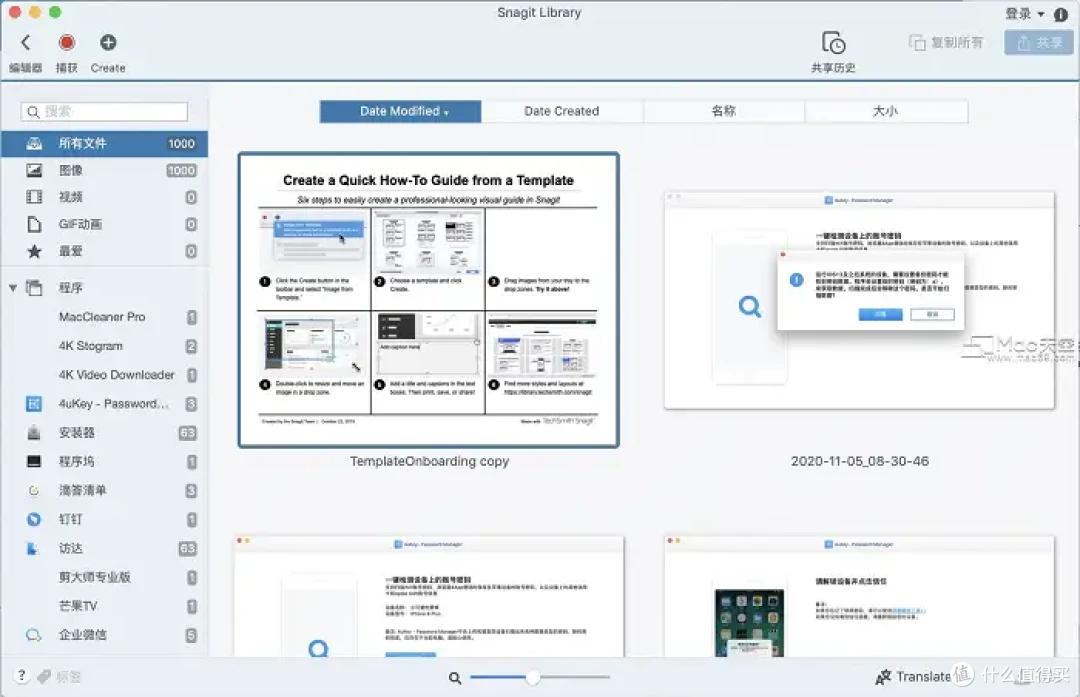
Task: Filter by 4uKey - Password app
Action: coord(105,404)
